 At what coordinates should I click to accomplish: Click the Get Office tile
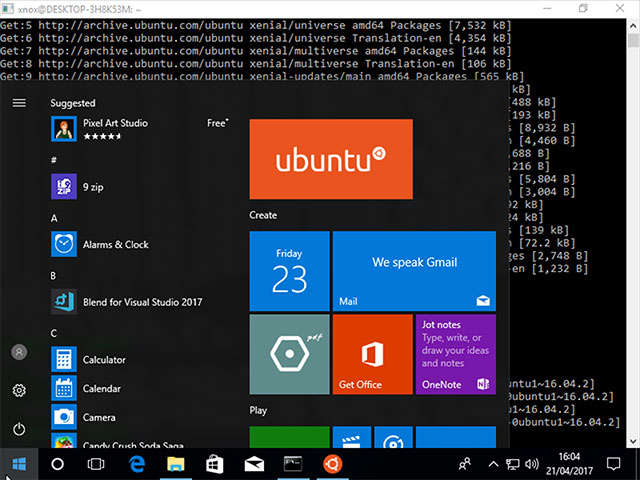pyautogui.click(x=373, y=354)
